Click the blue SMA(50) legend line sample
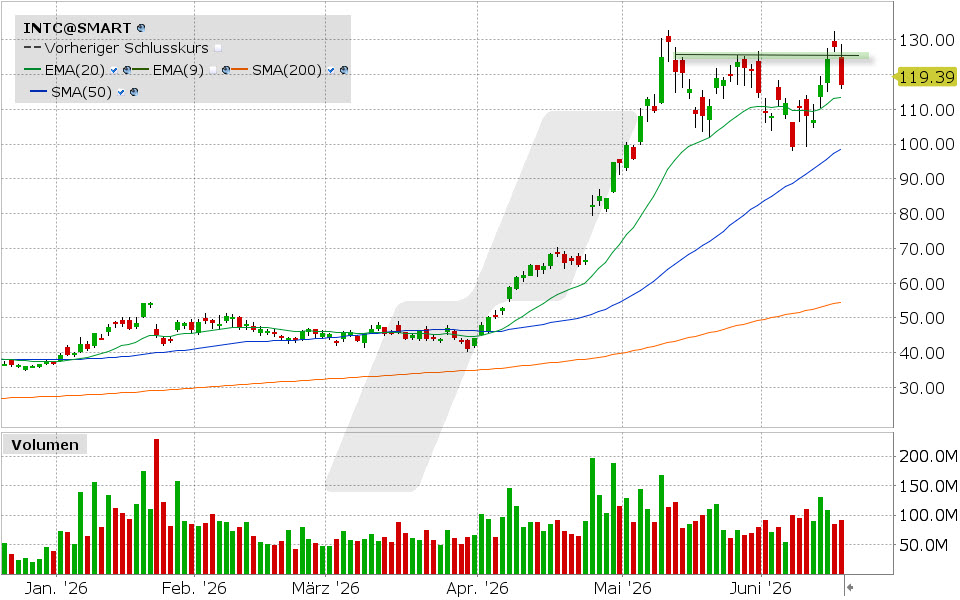Viewport: 960px width, 600px height. [x=39, y=91]
